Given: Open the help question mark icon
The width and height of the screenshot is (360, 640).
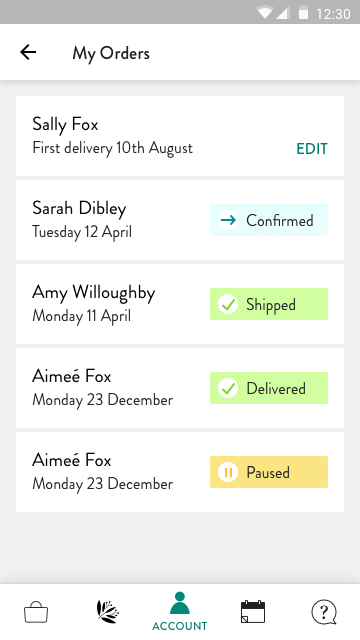Looking at the screenshot, I should (324, 612).
